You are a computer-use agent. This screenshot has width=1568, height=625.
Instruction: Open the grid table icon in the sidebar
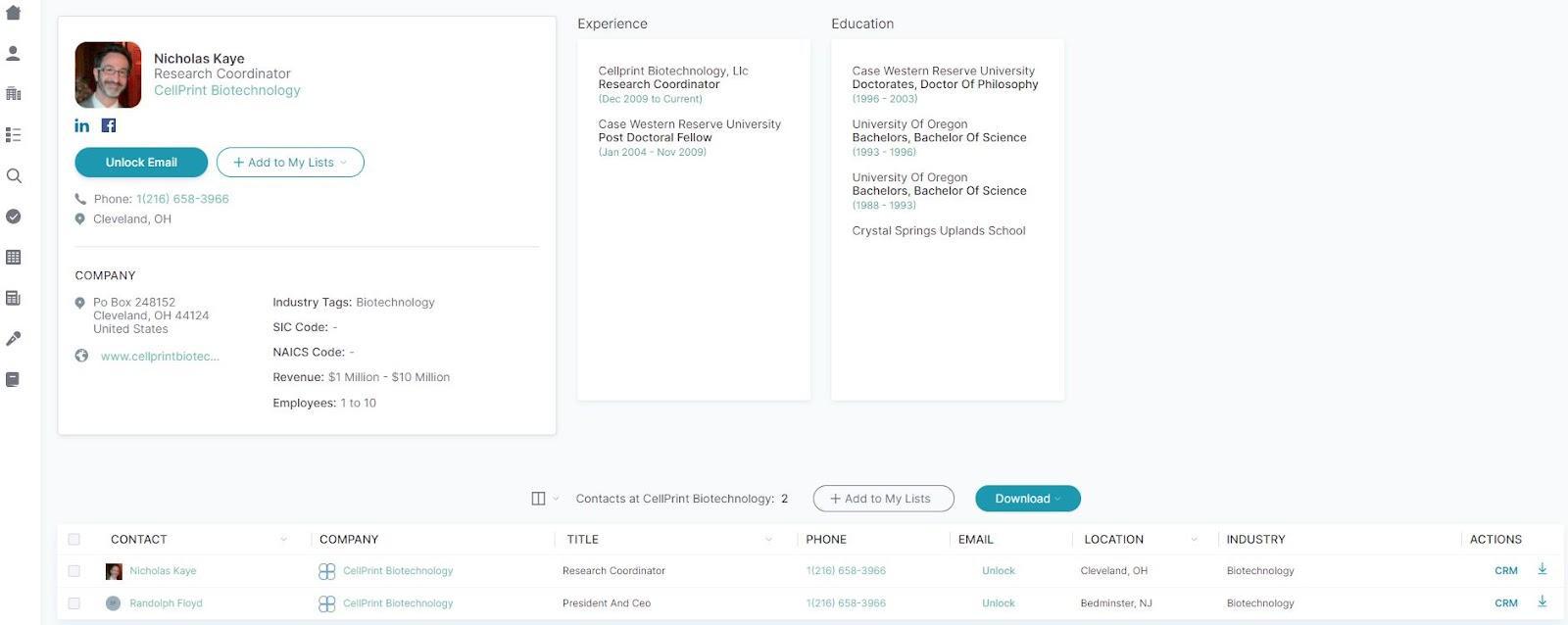[x=14, y=258]
